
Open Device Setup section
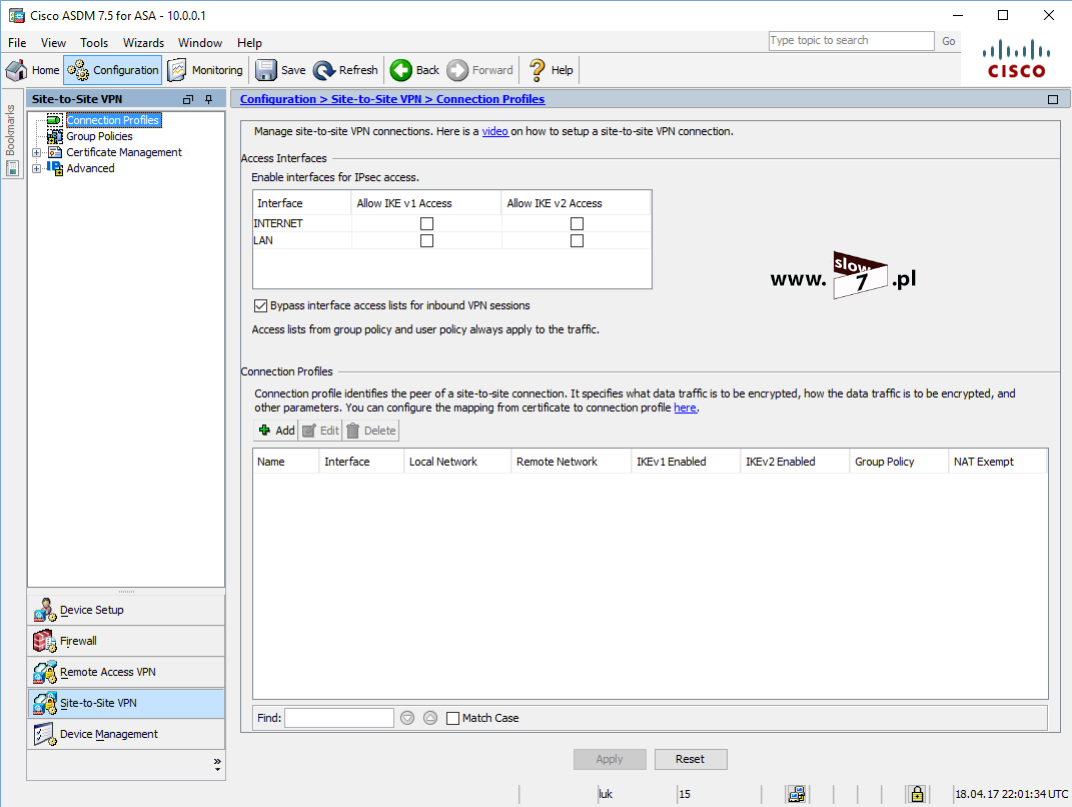pyautogui.click(x=126, y=610)
